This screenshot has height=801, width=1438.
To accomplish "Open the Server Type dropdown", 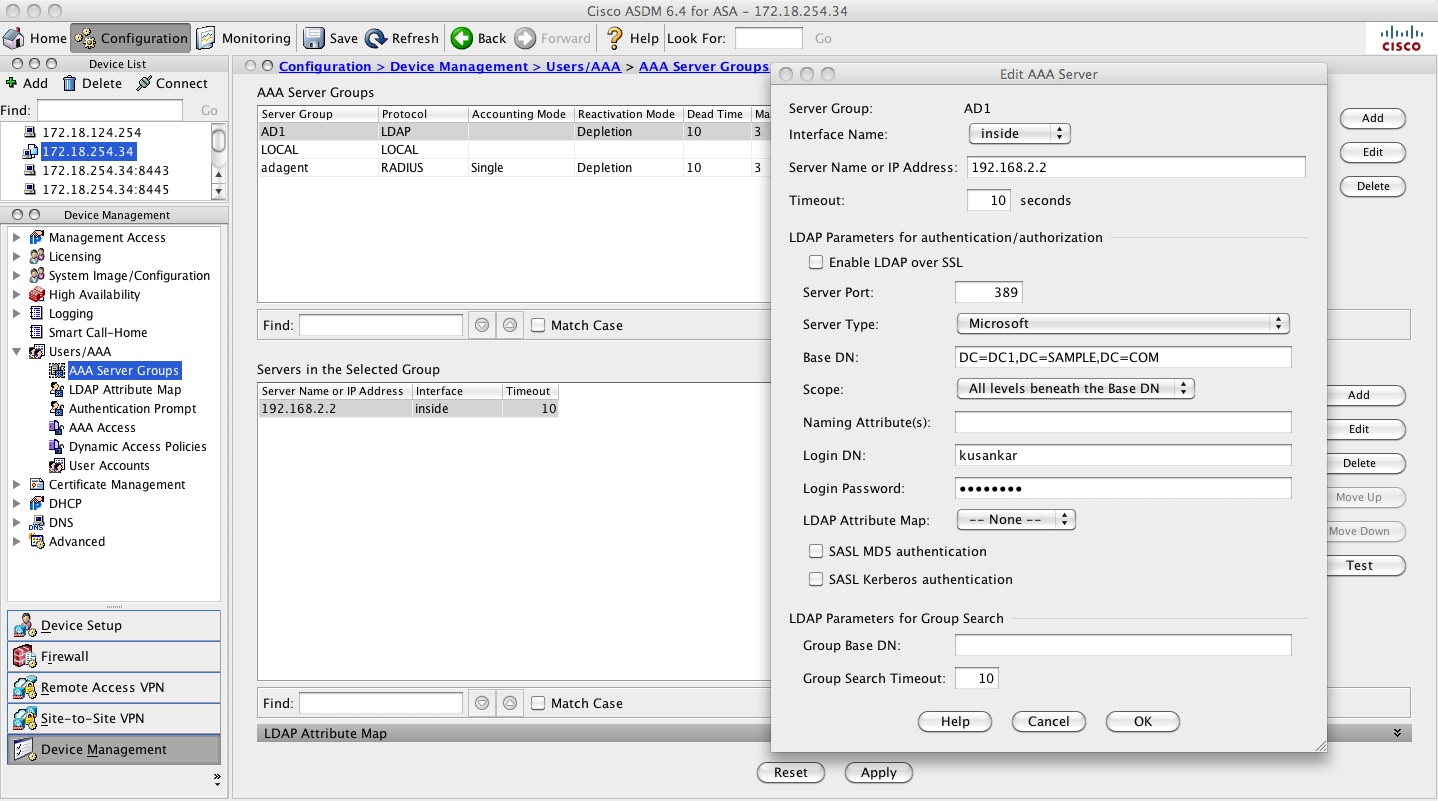I will pyautogui.click(x=1122, y=323).
